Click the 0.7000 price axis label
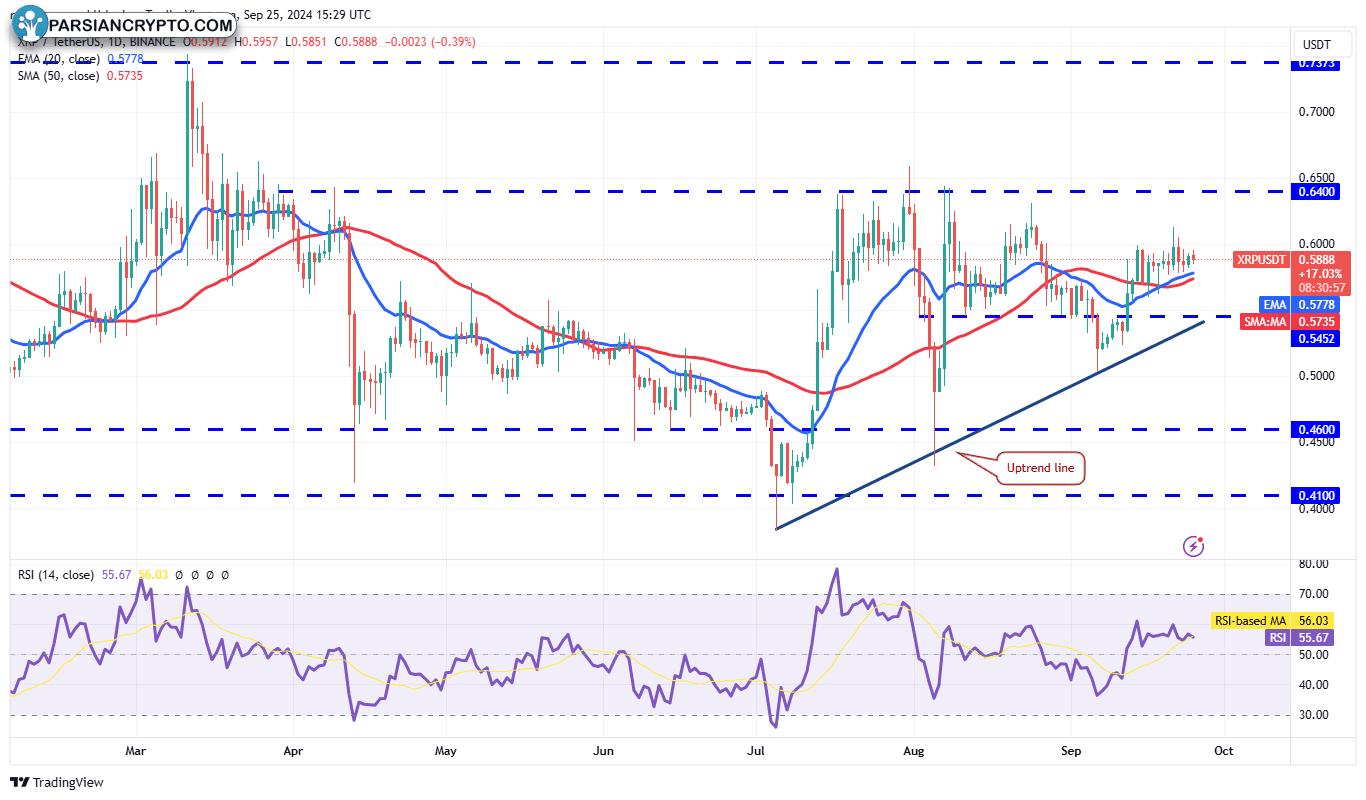The image size is (1366, 800). pyautogui.click(x=1316, y=111)
